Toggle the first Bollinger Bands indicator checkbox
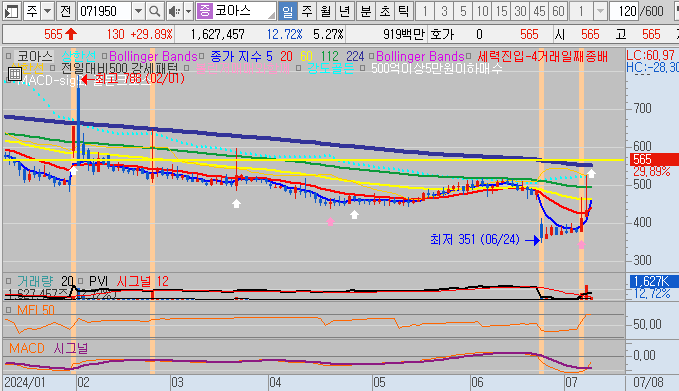Viewport: 679px width, 391px height. [104, 56]
